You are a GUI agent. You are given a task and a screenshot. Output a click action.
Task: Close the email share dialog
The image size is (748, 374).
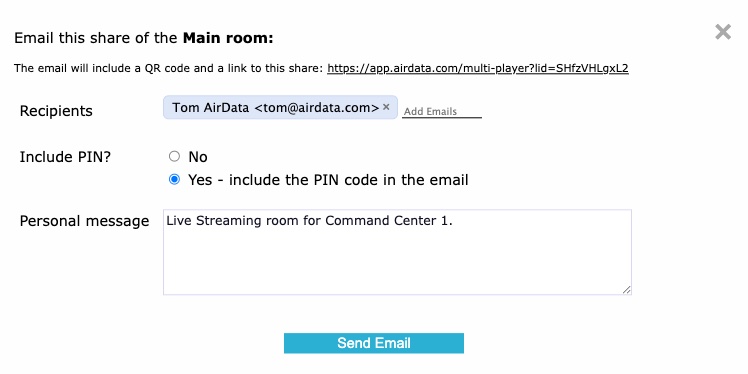pos(723,32)
